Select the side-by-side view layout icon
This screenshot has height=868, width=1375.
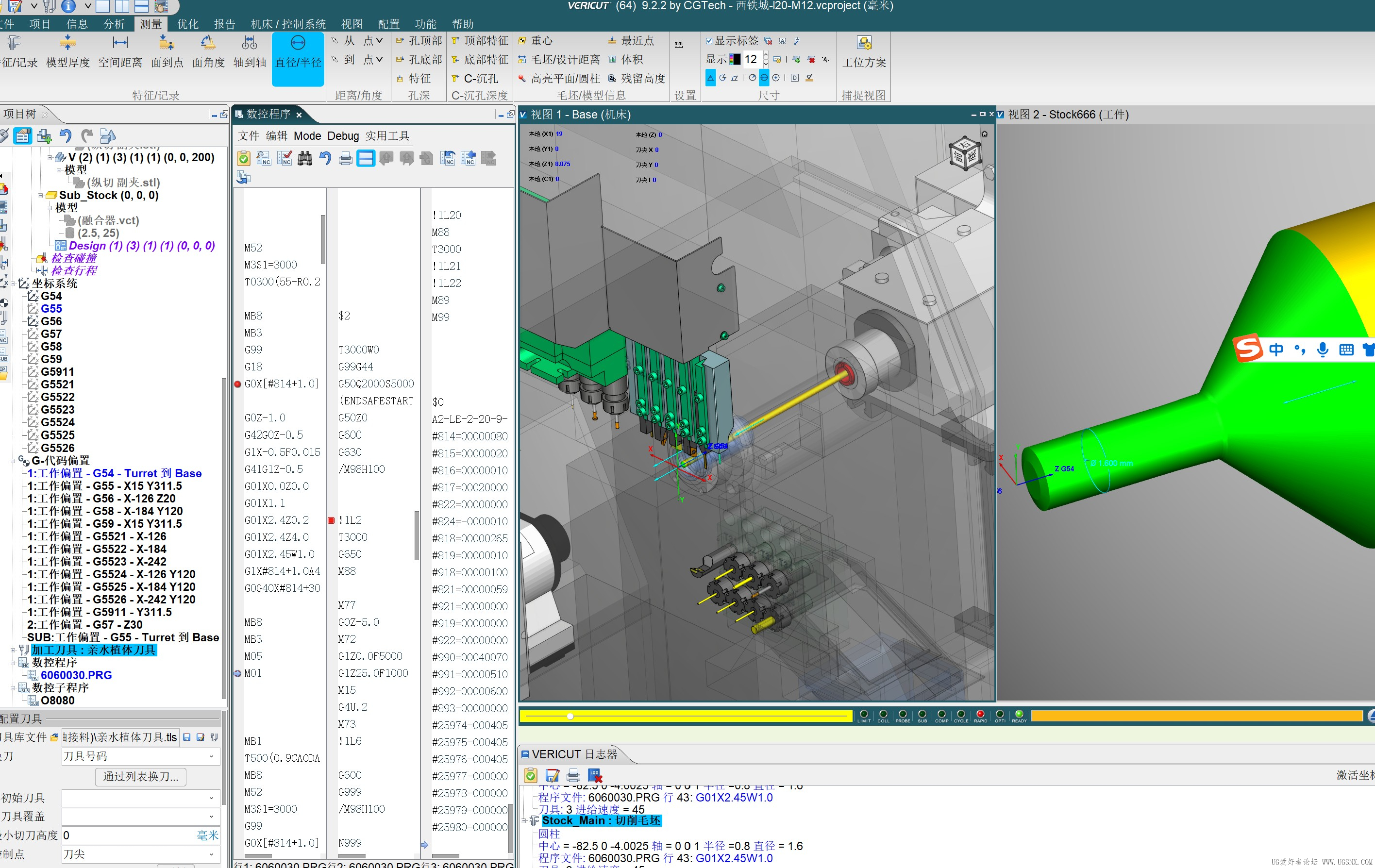tap(122, 7)
